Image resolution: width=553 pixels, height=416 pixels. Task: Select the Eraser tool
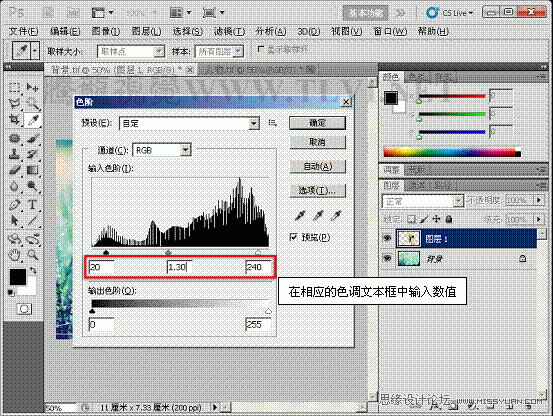(14, 170)
